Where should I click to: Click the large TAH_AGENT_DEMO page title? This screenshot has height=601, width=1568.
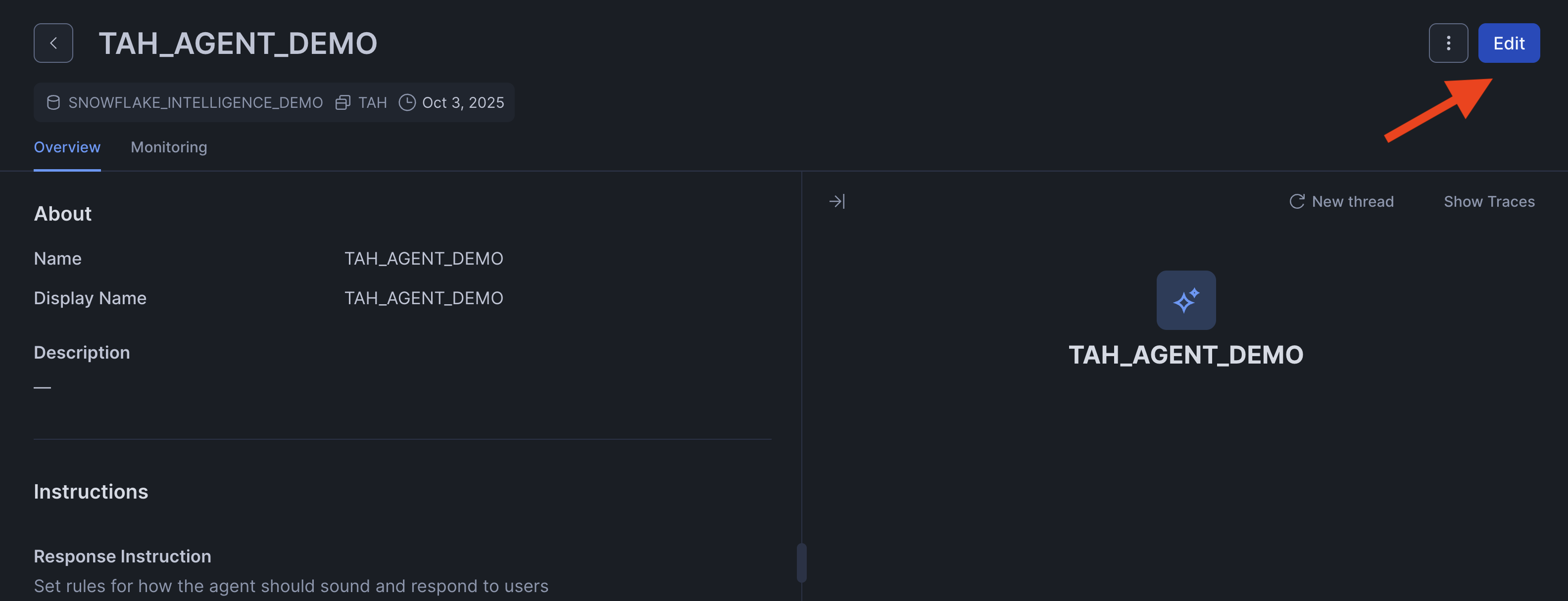(238, 43)
